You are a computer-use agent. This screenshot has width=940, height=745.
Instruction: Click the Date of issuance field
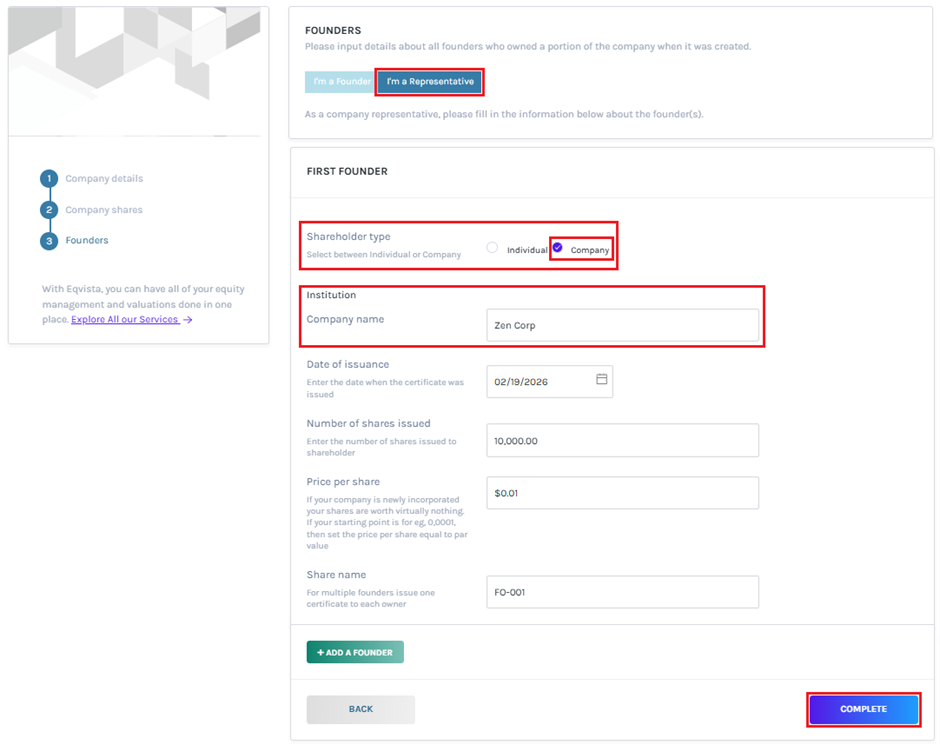[x=540, y=381]
